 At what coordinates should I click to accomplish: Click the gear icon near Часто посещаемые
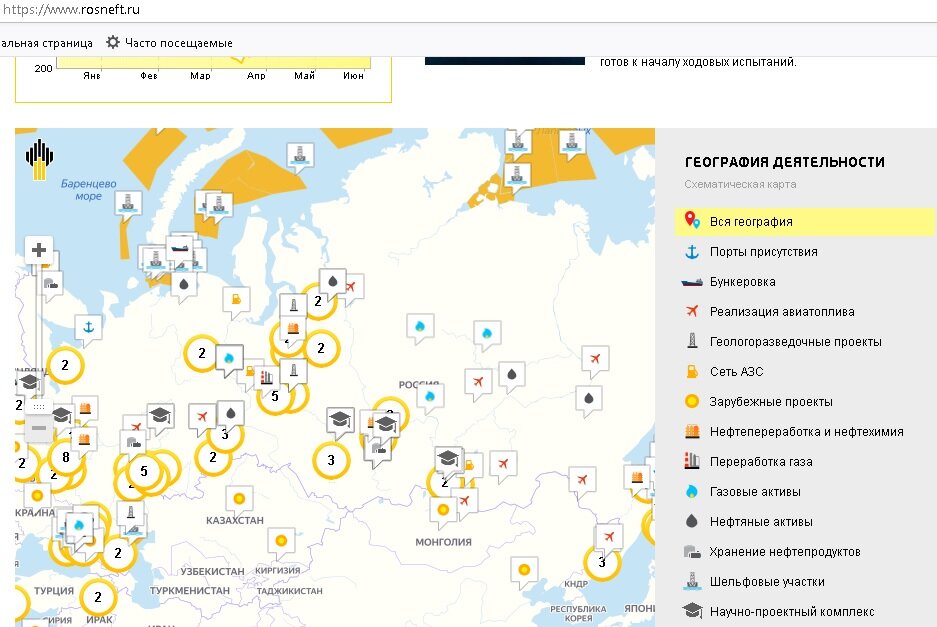coord(113,43)
